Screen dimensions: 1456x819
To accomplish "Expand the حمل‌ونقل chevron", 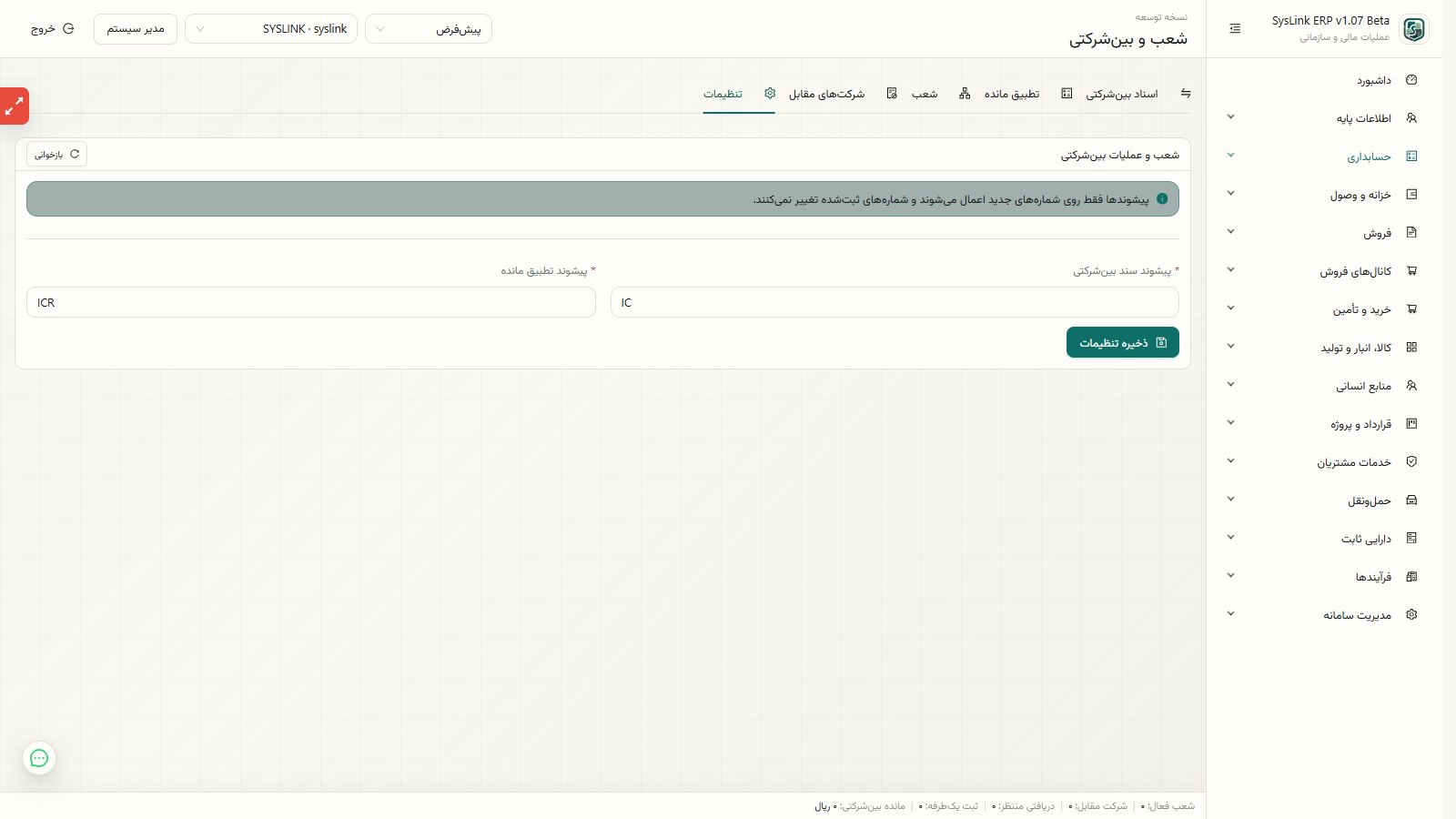I will [1230, 500].
